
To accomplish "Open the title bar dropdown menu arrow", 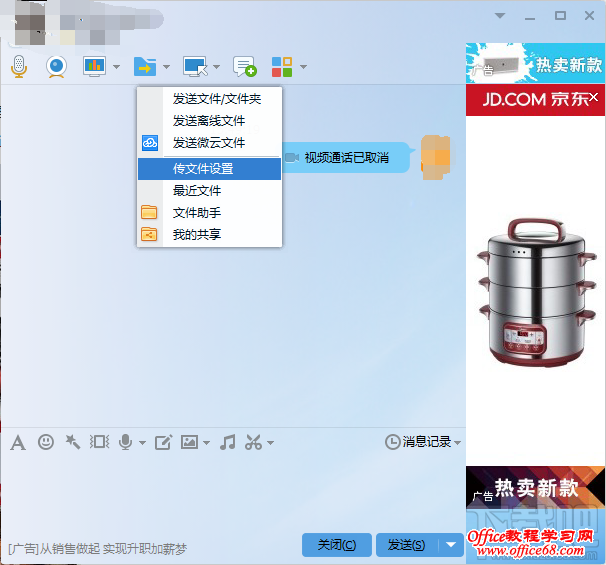I will click(x=500, y=16).
